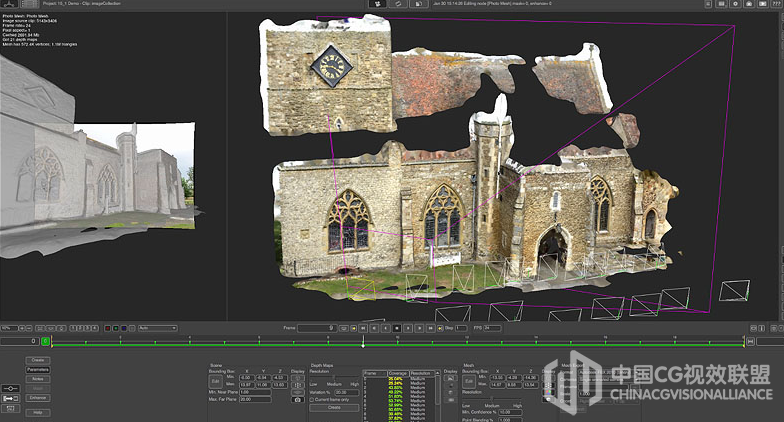Click the zoom-in plus icon

tap(22, 328)
